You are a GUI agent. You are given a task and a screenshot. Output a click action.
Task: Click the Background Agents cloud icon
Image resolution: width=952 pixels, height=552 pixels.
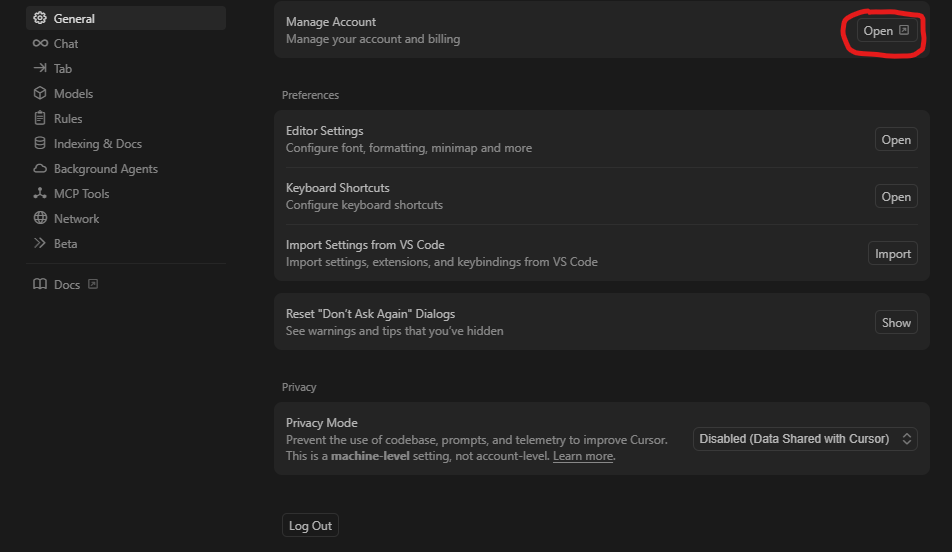click(40, 168)
